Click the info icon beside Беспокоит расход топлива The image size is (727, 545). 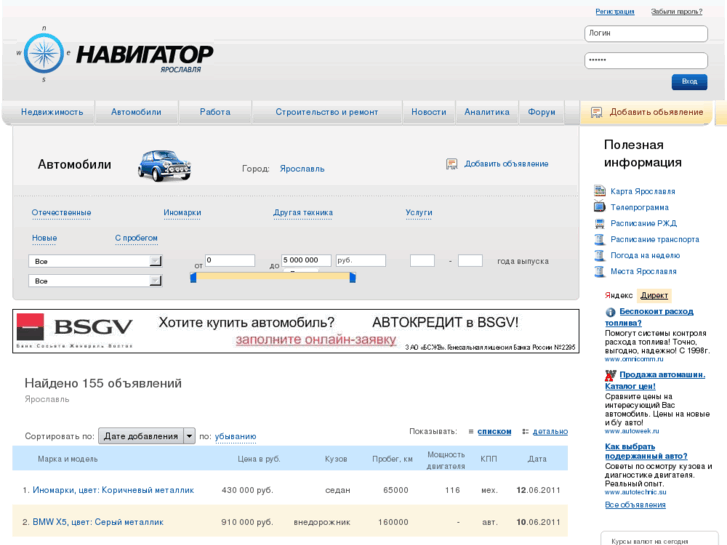tap(610, 312)
